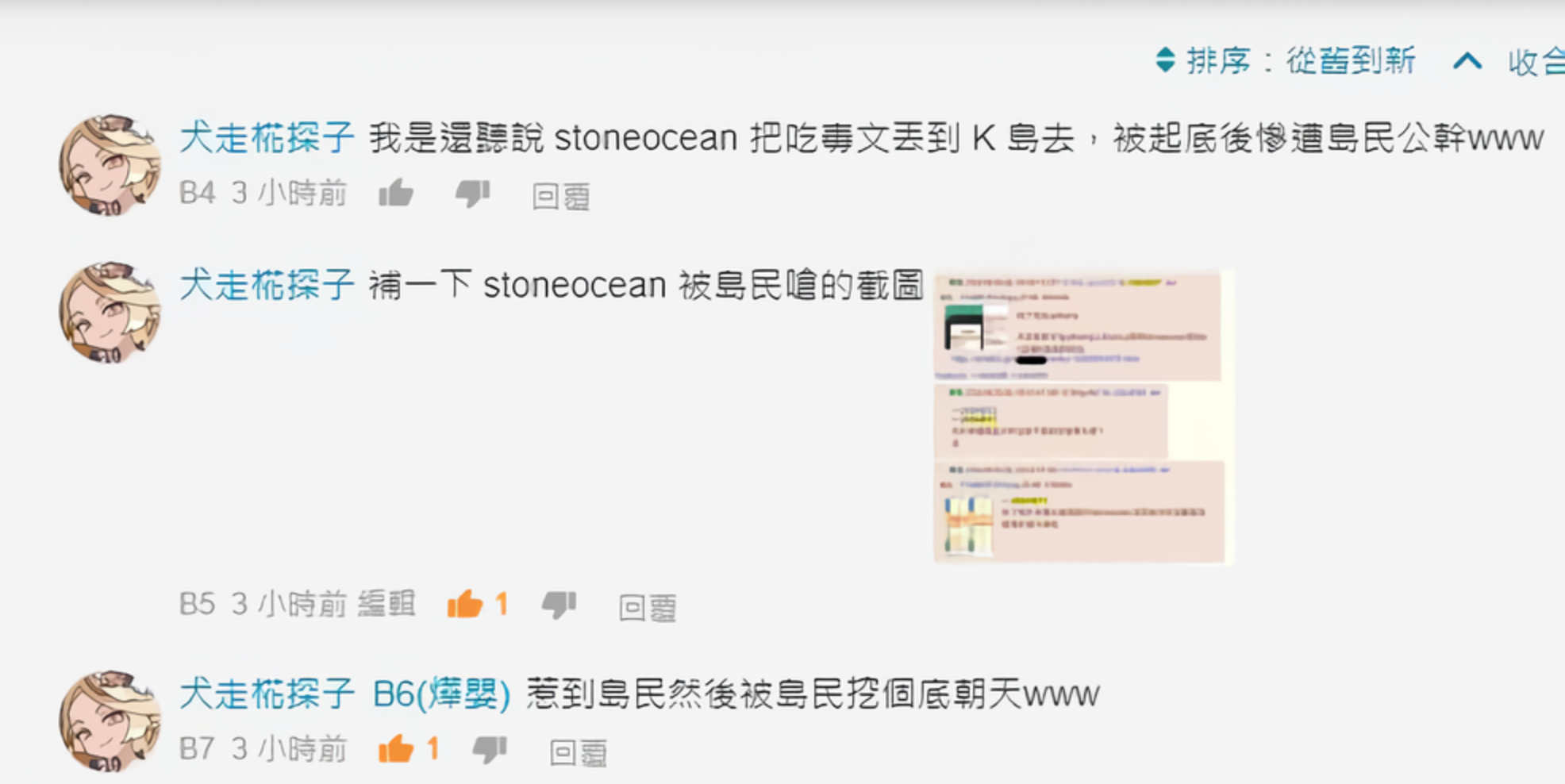Screen dimensions: 1565x784
Task: Toggle the orange thumbs up on B7
Action: (x=396, y=749)
